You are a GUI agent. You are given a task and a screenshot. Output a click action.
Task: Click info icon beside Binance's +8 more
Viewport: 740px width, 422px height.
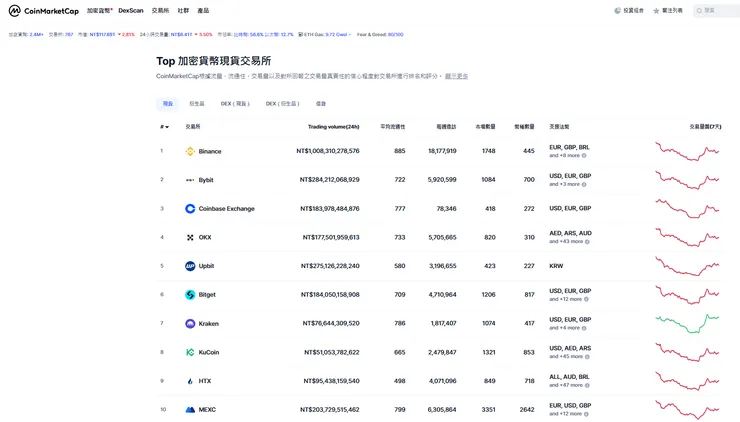[584, 155]
